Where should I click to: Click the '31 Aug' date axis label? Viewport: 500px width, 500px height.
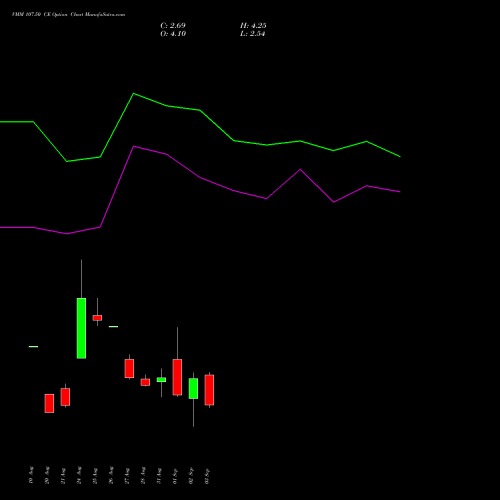pyautogui.click(x=159, y=476)
